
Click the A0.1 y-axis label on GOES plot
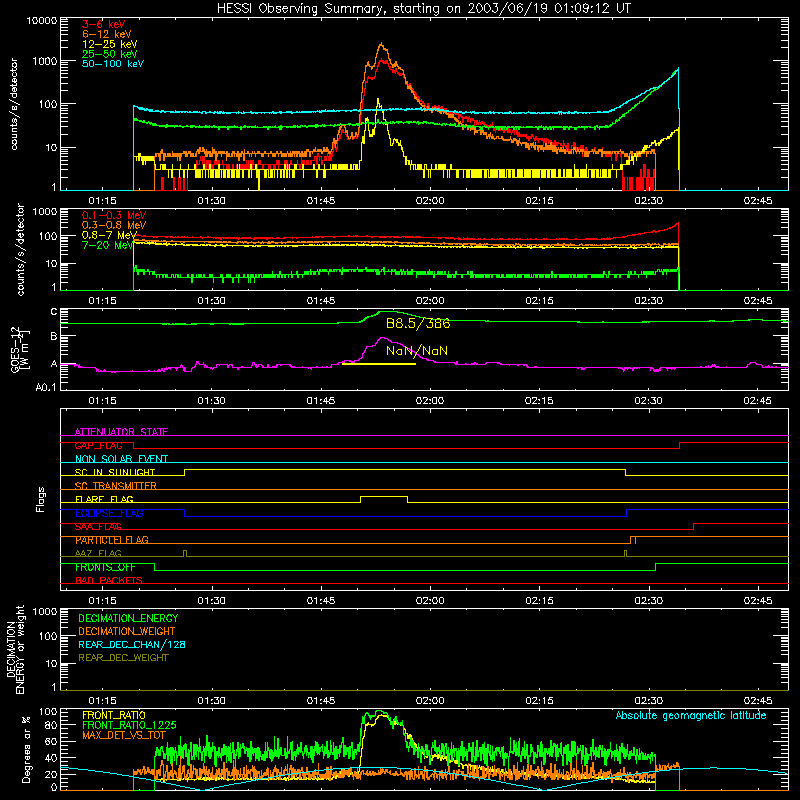point(46,388)
